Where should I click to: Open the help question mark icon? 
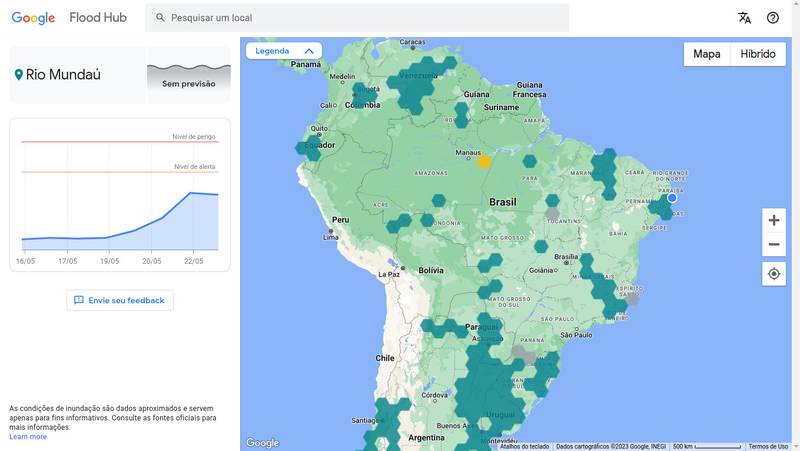[773, 18]
